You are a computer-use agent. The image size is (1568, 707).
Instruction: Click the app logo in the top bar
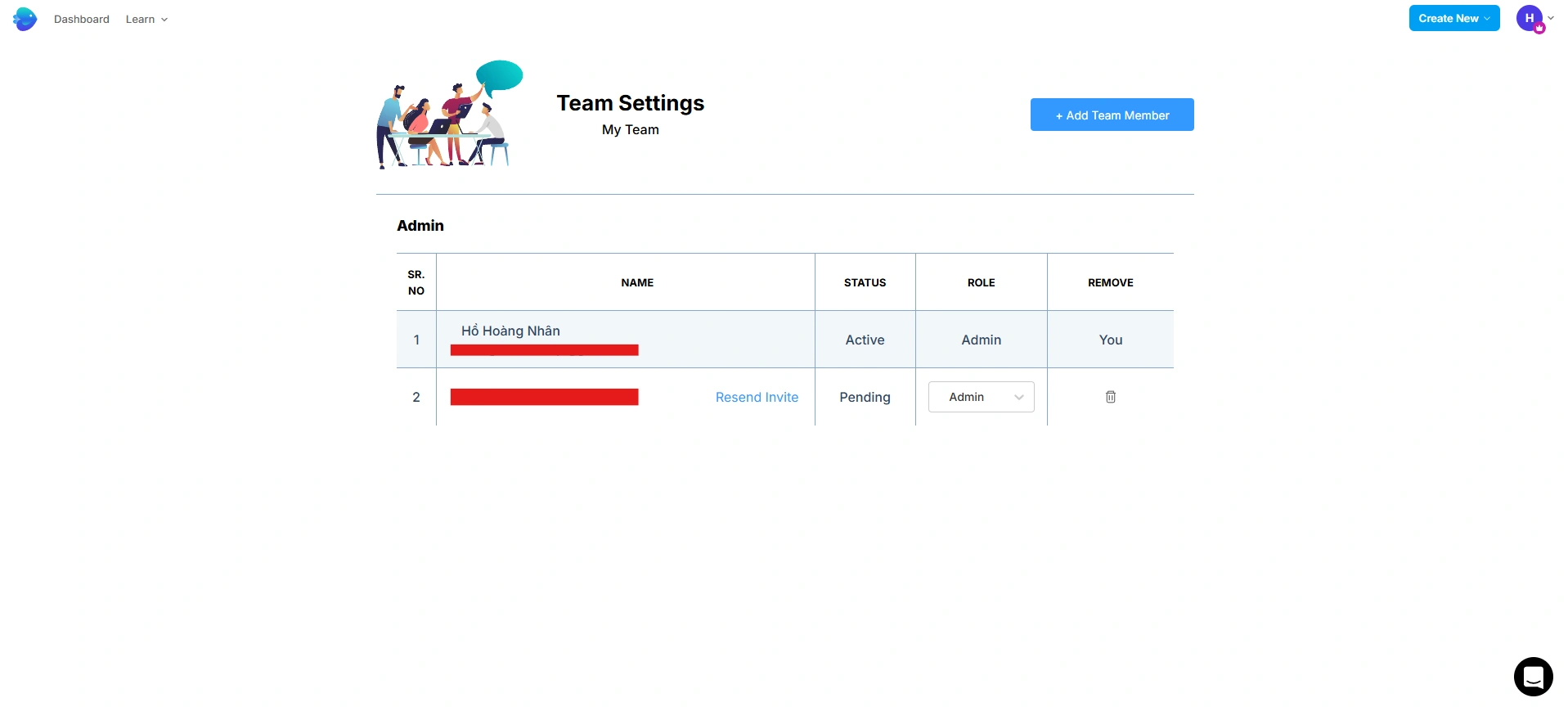tap(25, 19)
